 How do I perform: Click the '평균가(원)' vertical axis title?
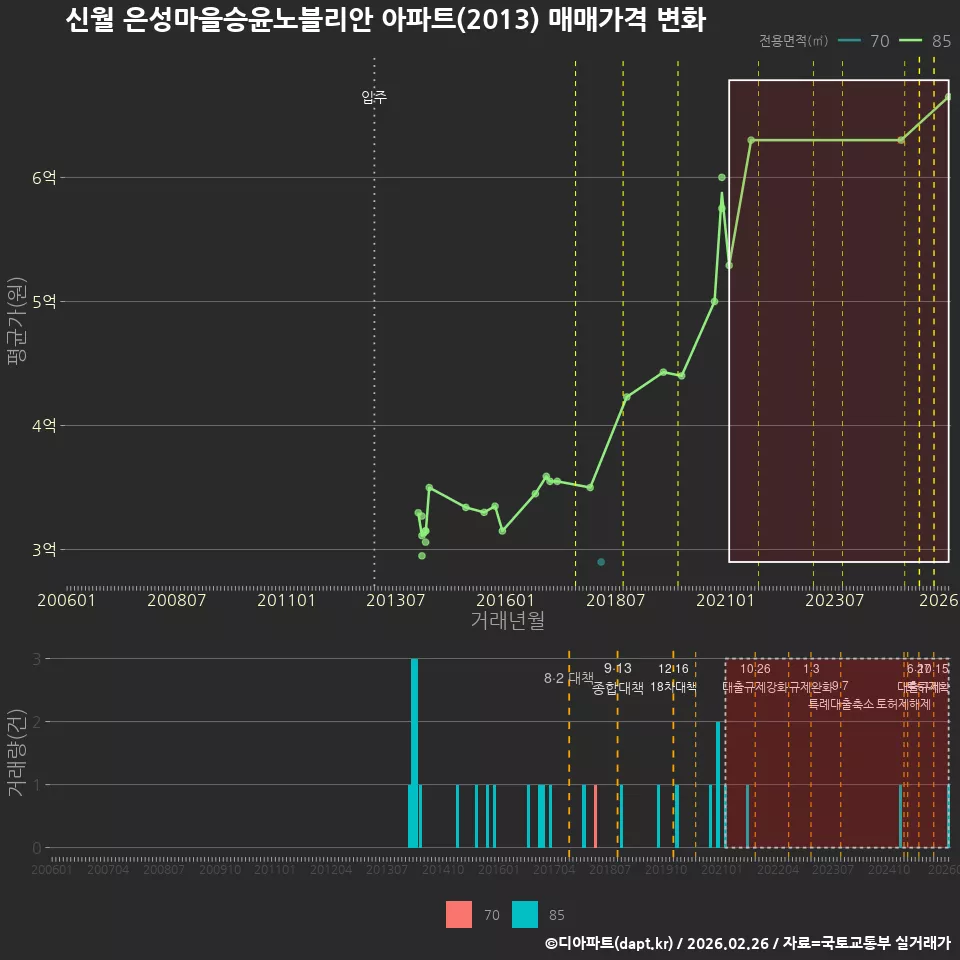17,321
